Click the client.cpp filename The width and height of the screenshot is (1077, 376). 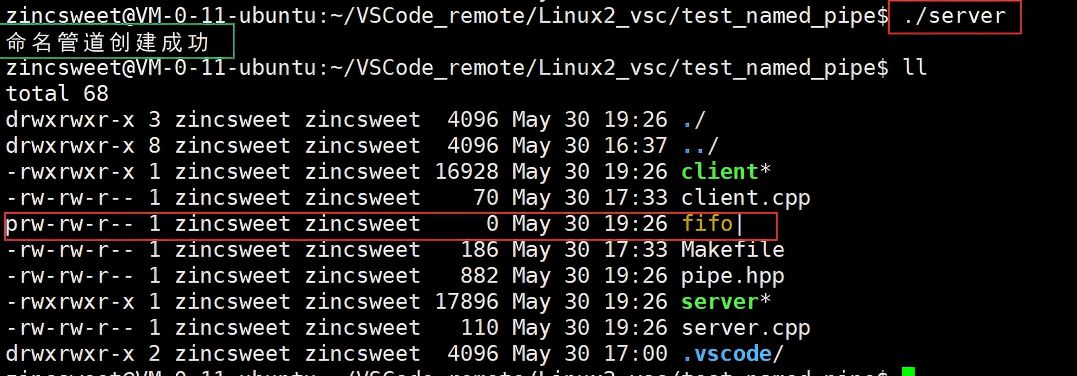click(x=745, y=198)
